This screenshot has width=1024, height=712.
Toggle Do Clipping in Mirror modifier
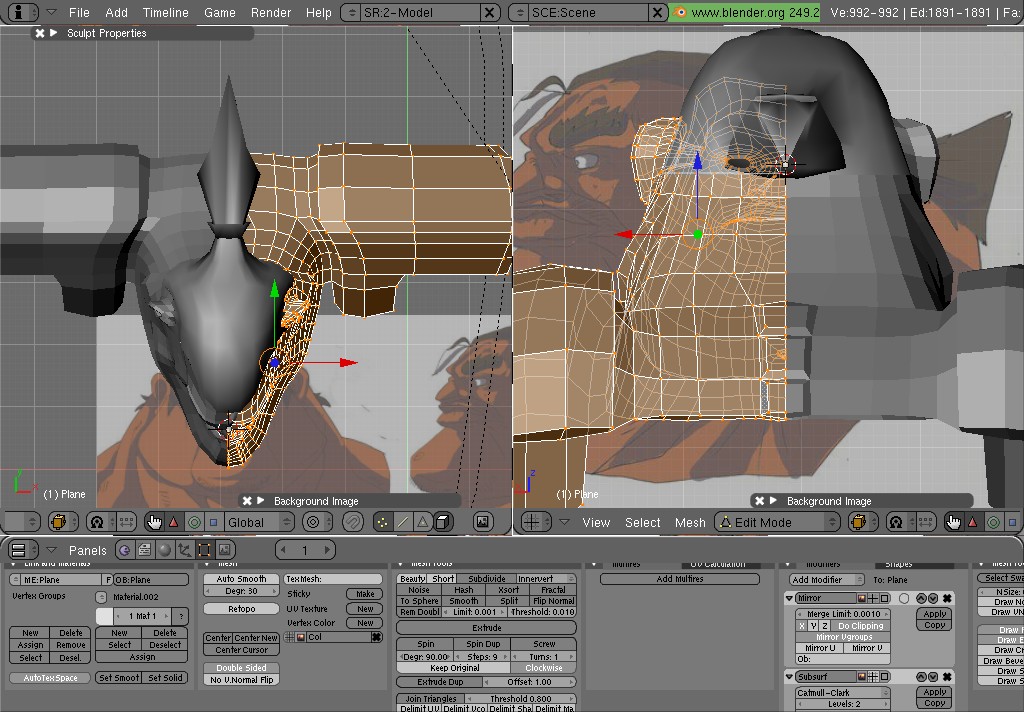click(860, 626)
